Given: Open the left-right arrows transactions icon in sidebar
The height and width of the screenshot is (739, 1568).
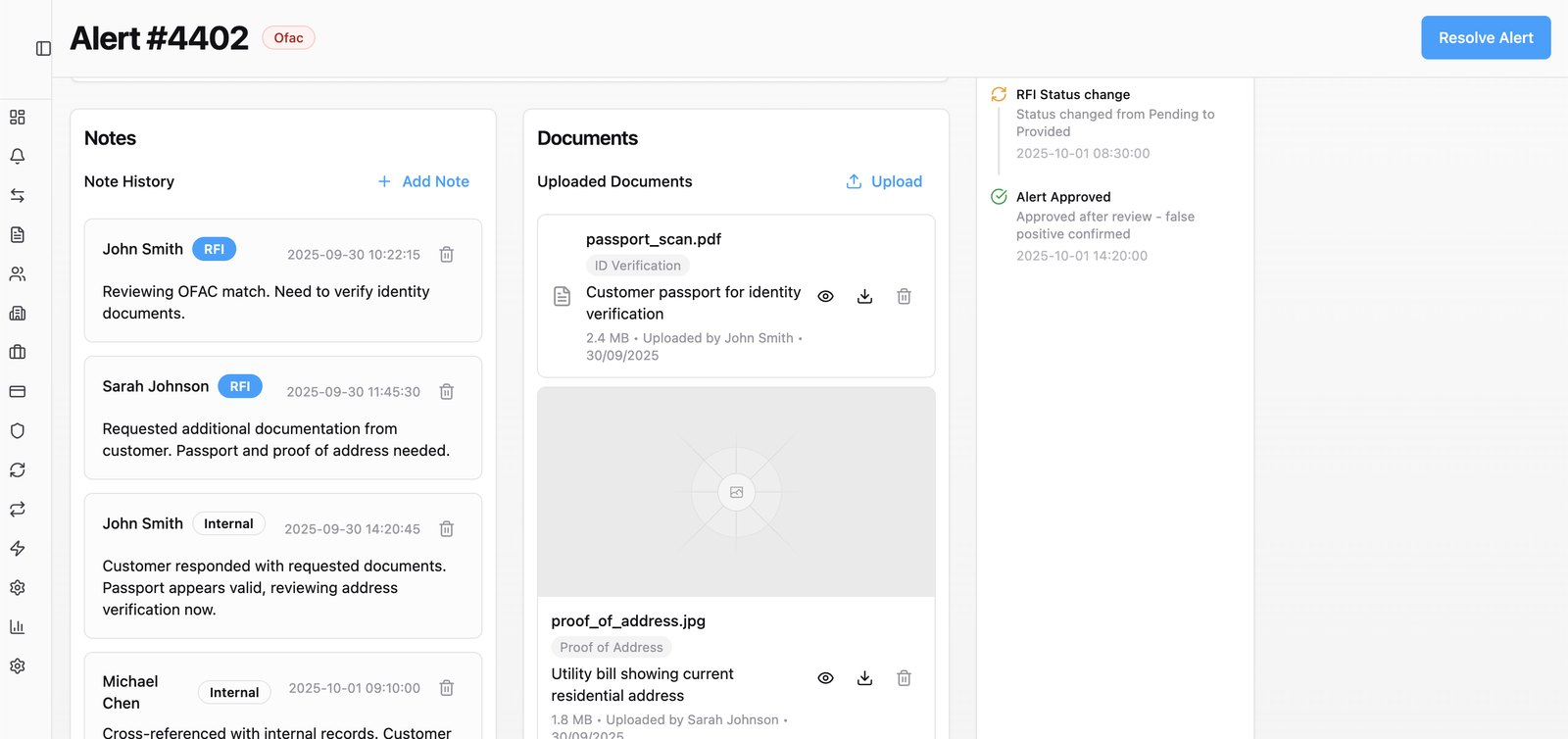Looking at the screenshot, I should [18, 195].
